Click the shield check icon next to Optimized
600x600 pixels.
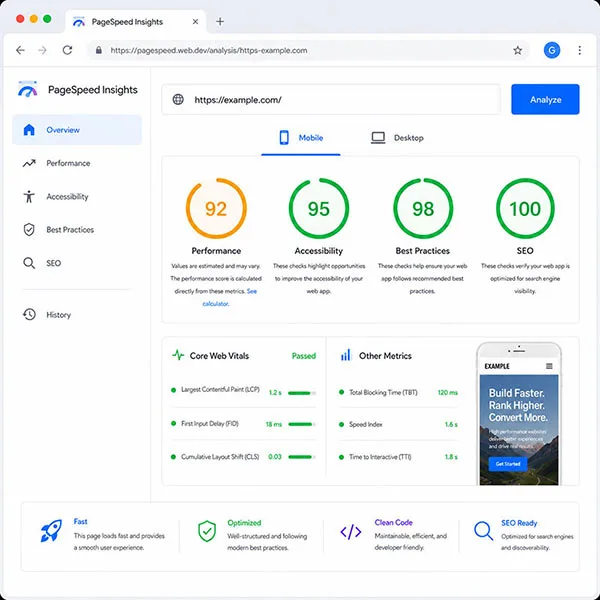pos(207,531)
